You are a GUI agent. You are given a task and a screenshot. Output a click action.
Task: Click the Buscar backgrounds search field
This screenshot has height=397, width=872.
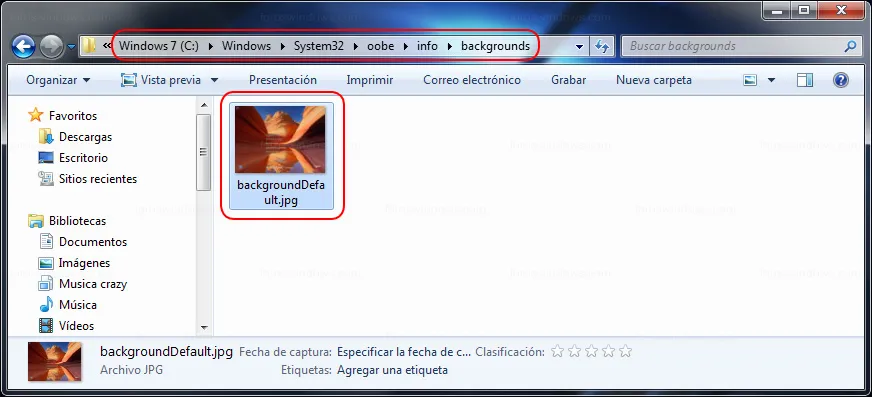pyautogui.click(x=733, y=46)
